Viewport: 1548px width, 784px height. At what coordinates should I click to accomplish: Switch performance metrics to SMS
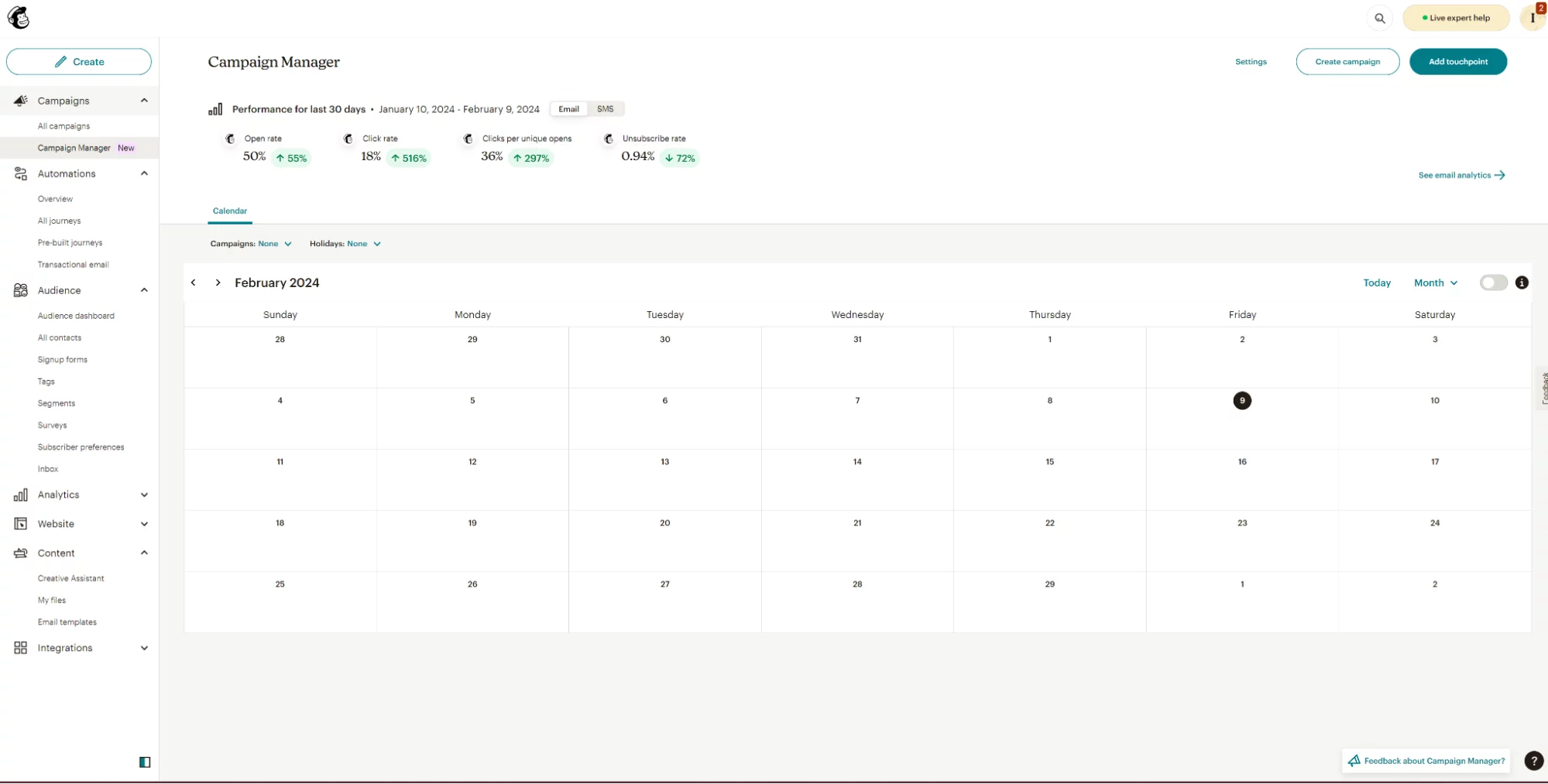click(605, 109)
